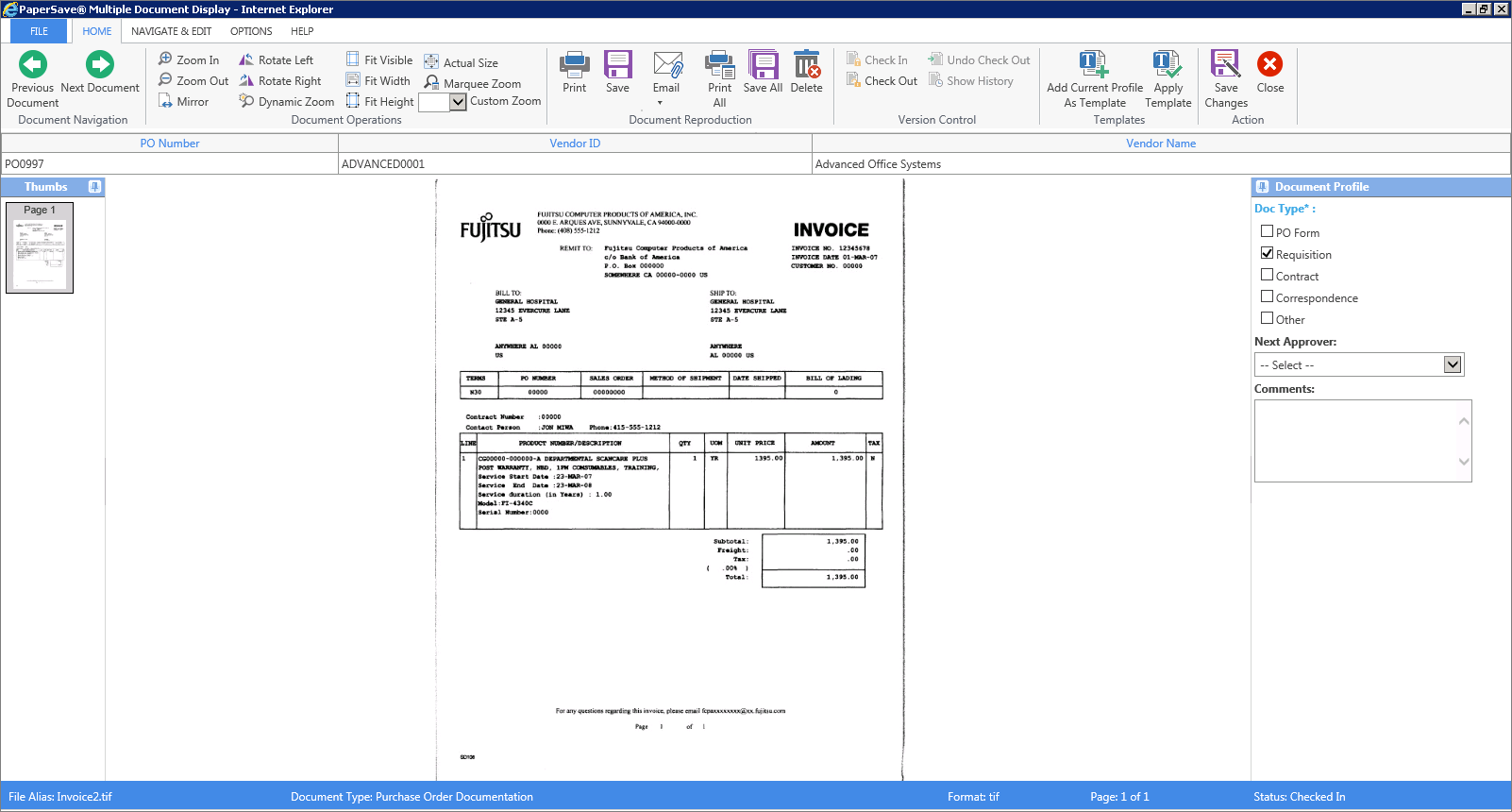Switch to the HOME tab
The height and width of the screenshot is (812, 1512).
96,31
